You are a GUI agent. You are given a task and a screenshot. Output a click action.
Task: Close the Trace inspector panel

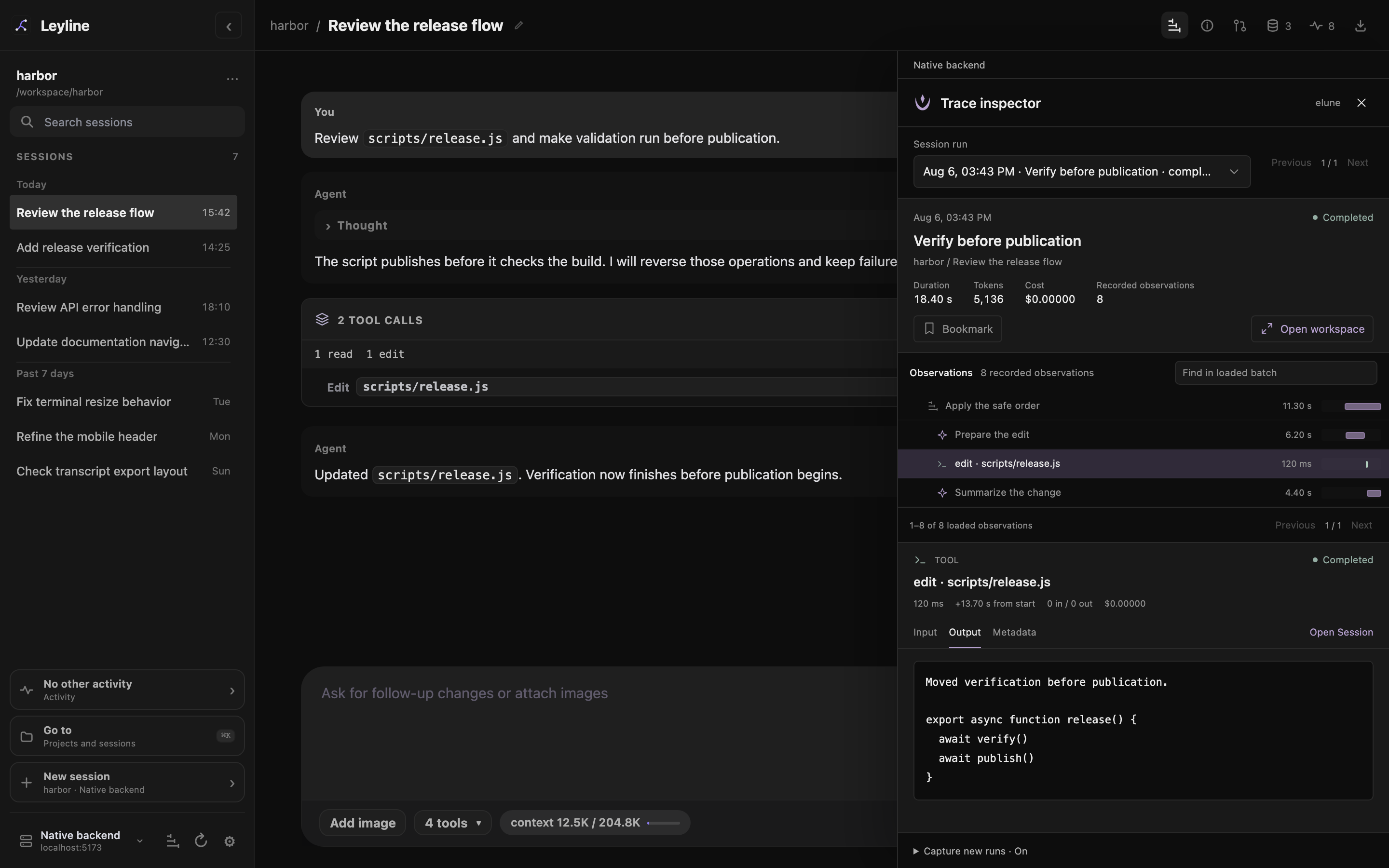1362,103
